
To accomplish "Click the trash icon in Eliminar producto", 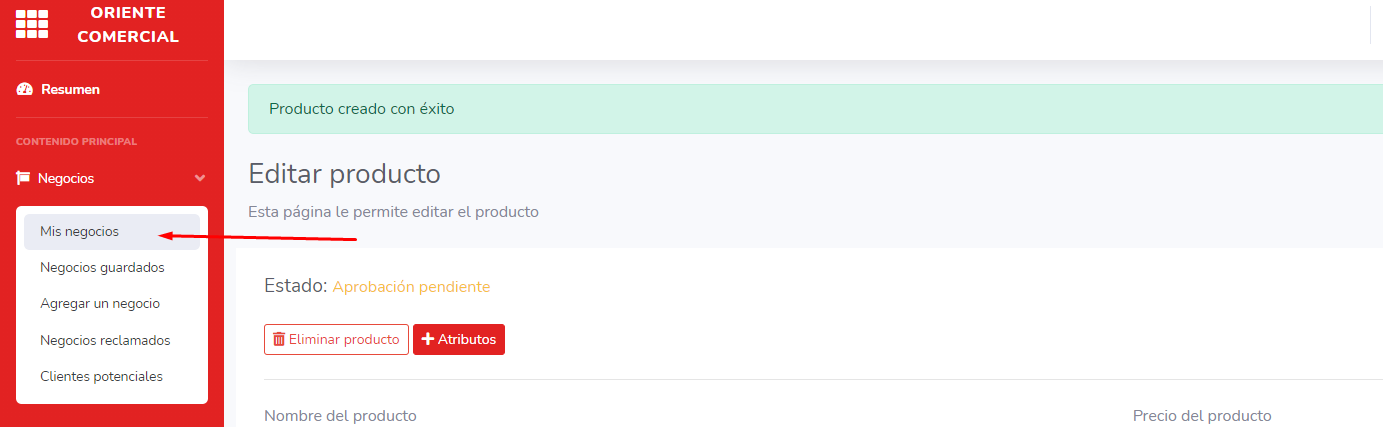I will [279, 339].
